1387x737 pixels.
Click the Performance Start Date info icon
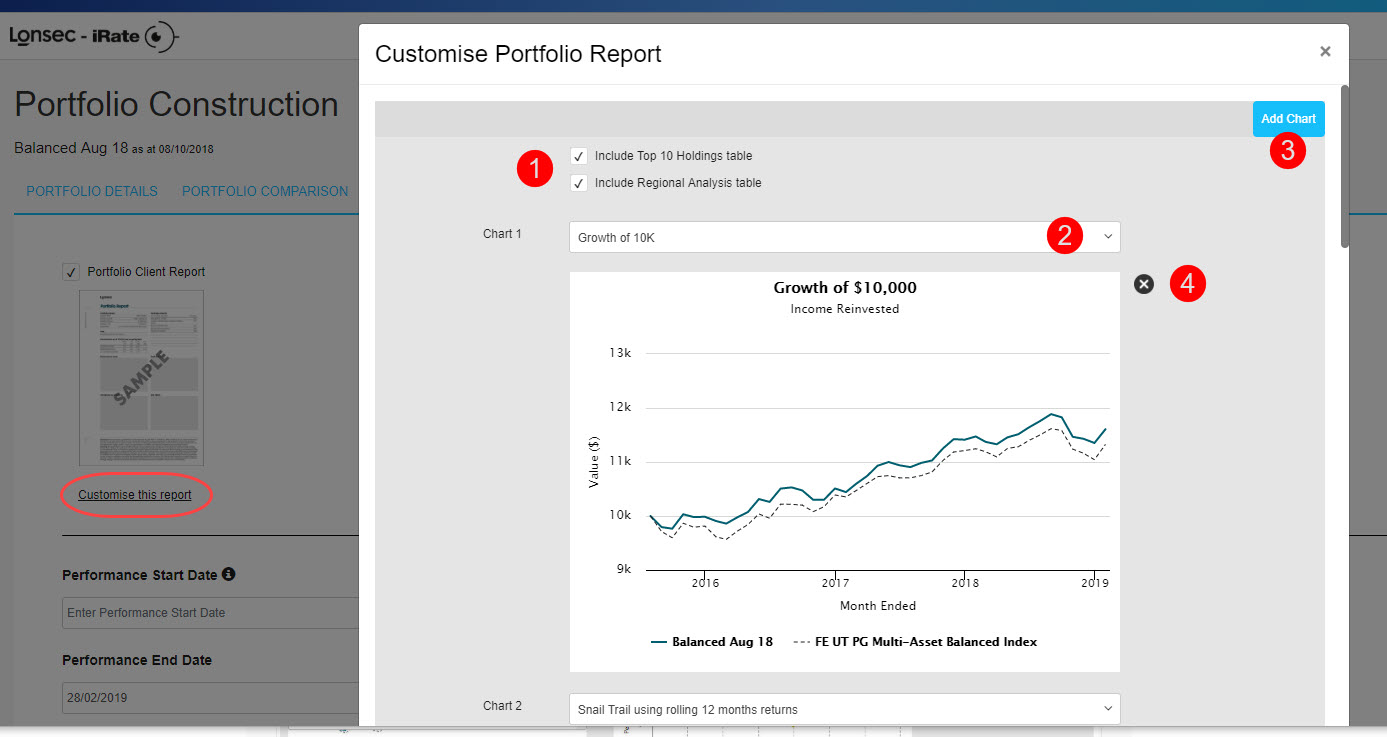click(229, 575)
